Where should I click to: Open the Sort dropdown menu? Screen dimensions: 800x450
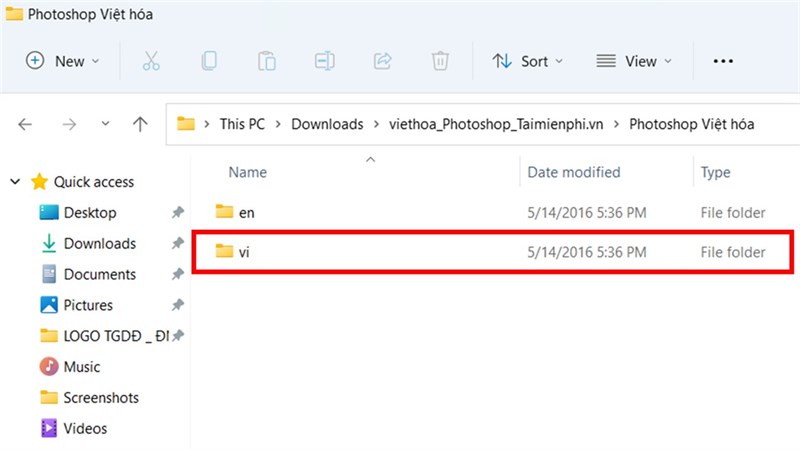(x=528, y=61)
